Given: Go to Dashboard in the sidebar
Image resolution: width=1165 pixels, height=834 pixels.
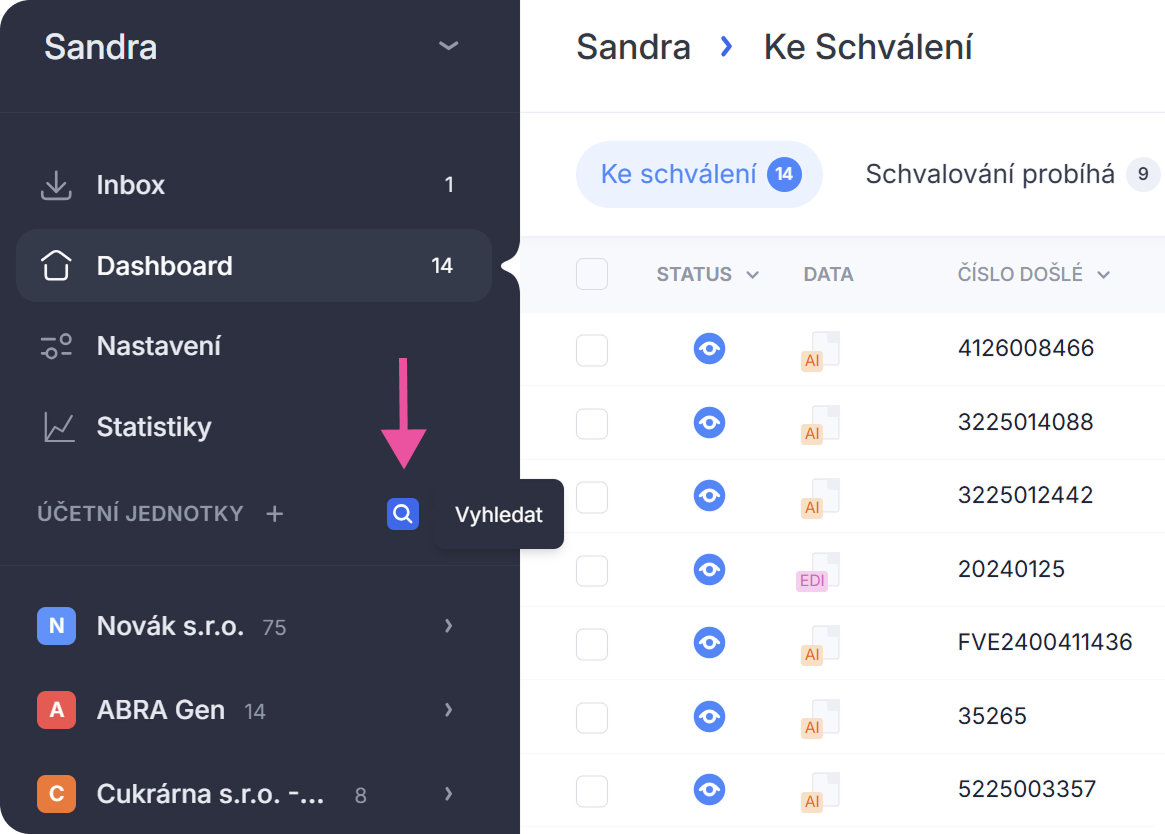Looking at the screenshot, I should click(x=164, y=266).
